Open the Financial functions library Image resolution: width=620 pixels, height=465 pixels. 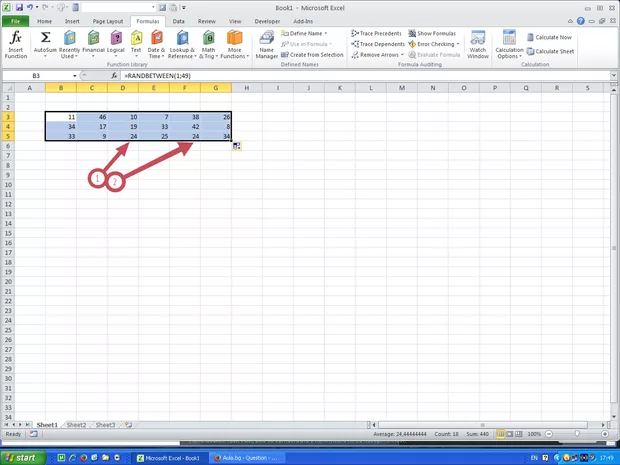[x=93, y=43]
